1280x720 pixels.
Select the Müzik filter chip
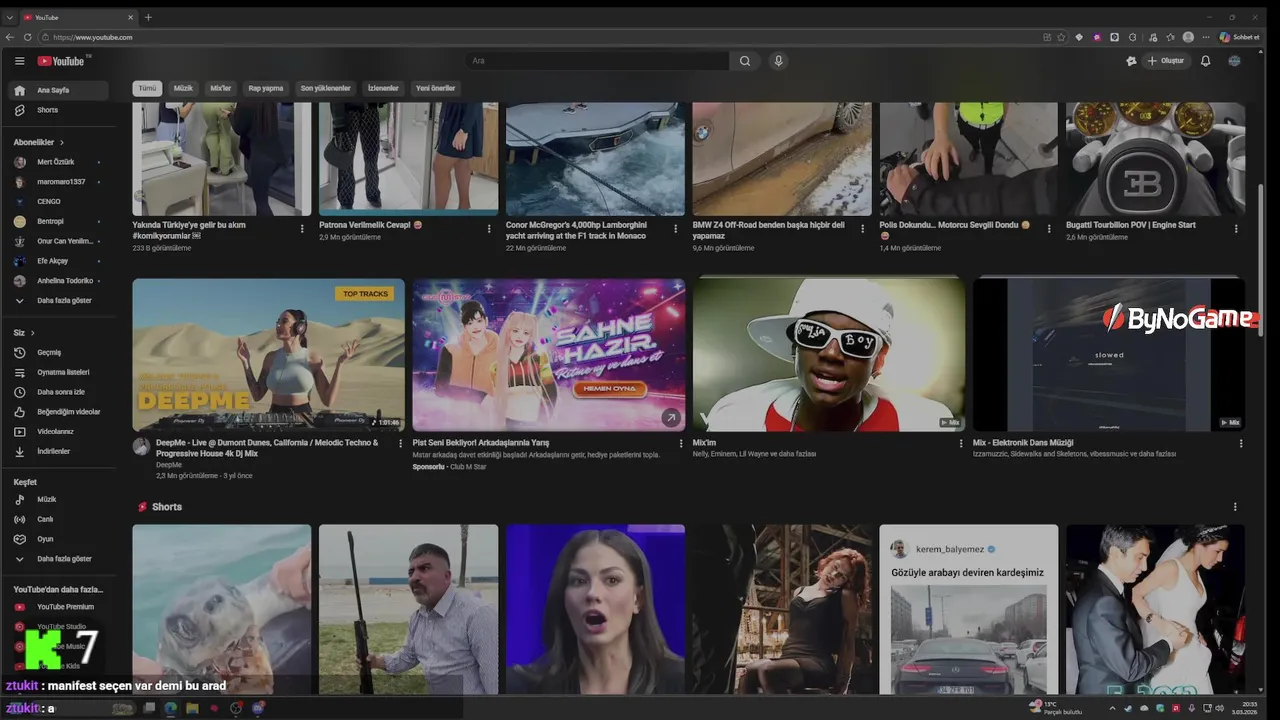[x=183, y=88]
